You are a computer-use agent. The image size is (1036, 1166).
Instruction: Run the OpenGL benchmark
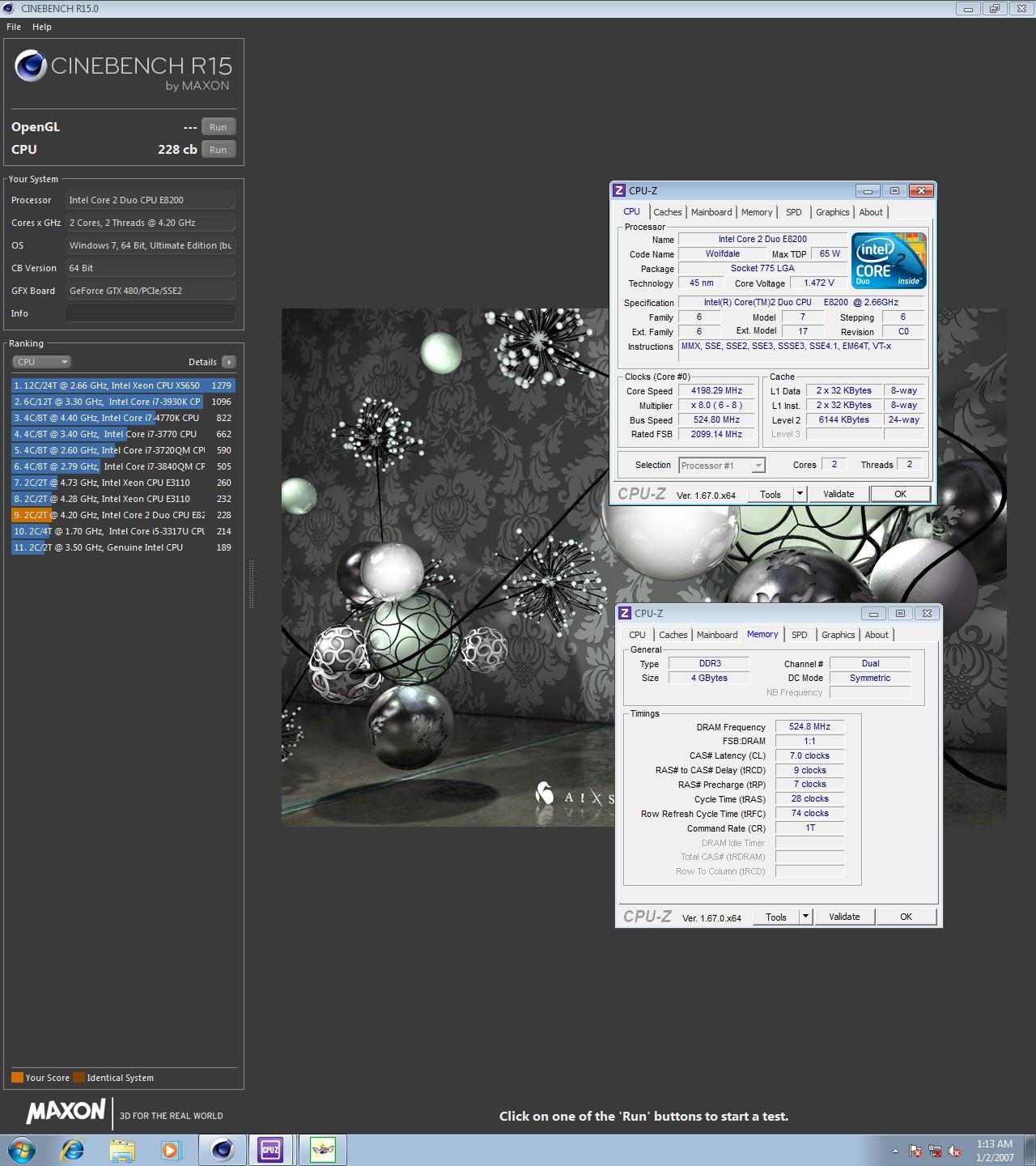[x=219, y=127]
